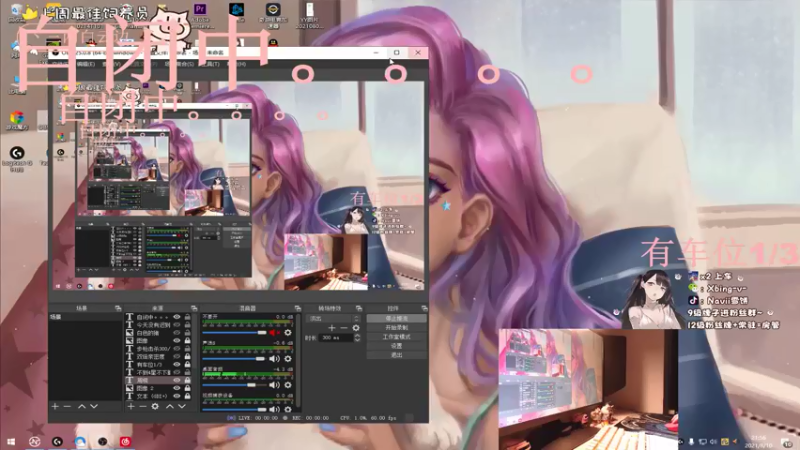Select the 双猫亲密度 source row

tap(158, 357)
